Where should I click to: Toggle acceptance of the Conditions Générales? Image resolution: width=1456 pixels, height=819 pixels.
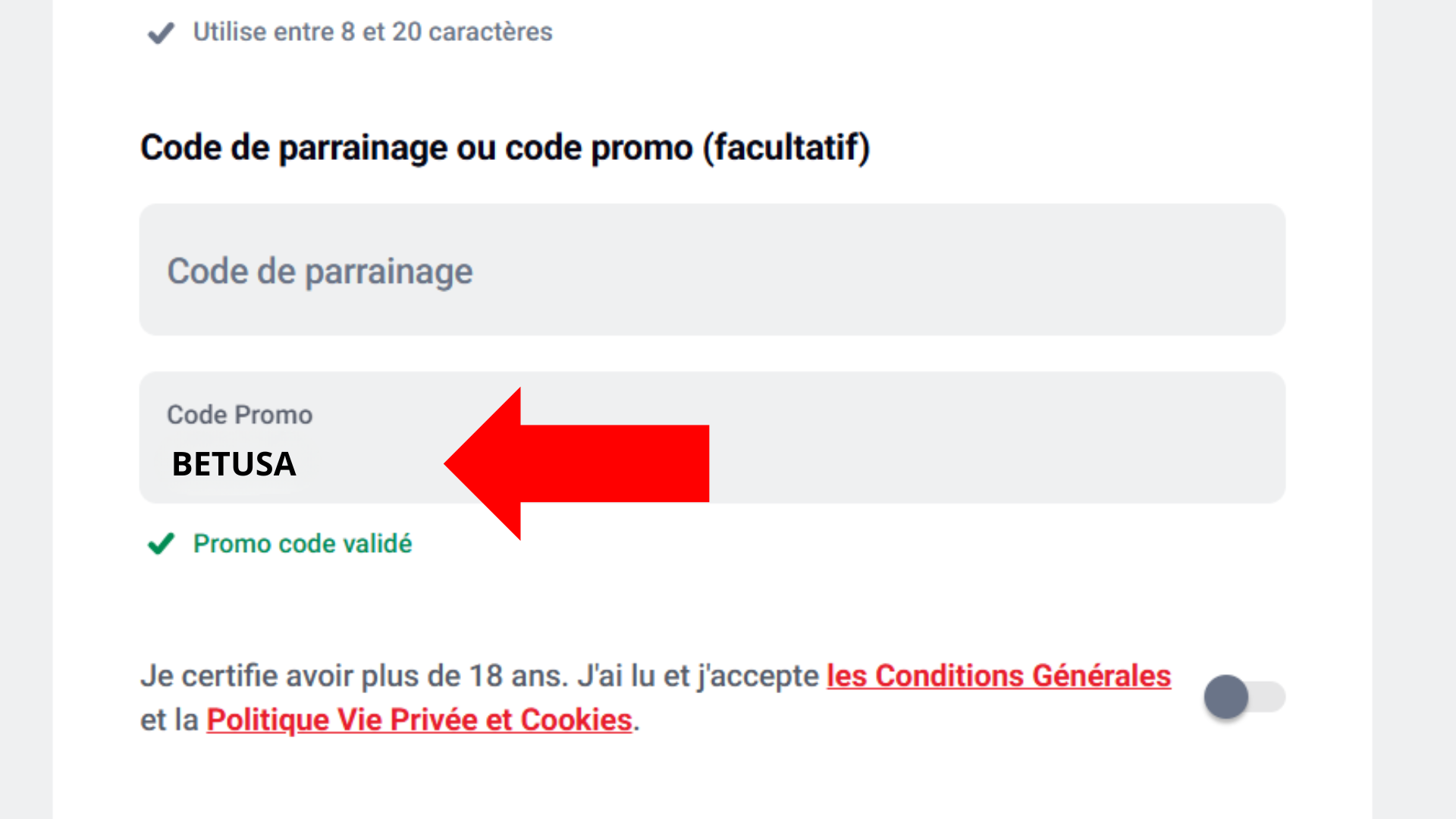[1244, 697]
